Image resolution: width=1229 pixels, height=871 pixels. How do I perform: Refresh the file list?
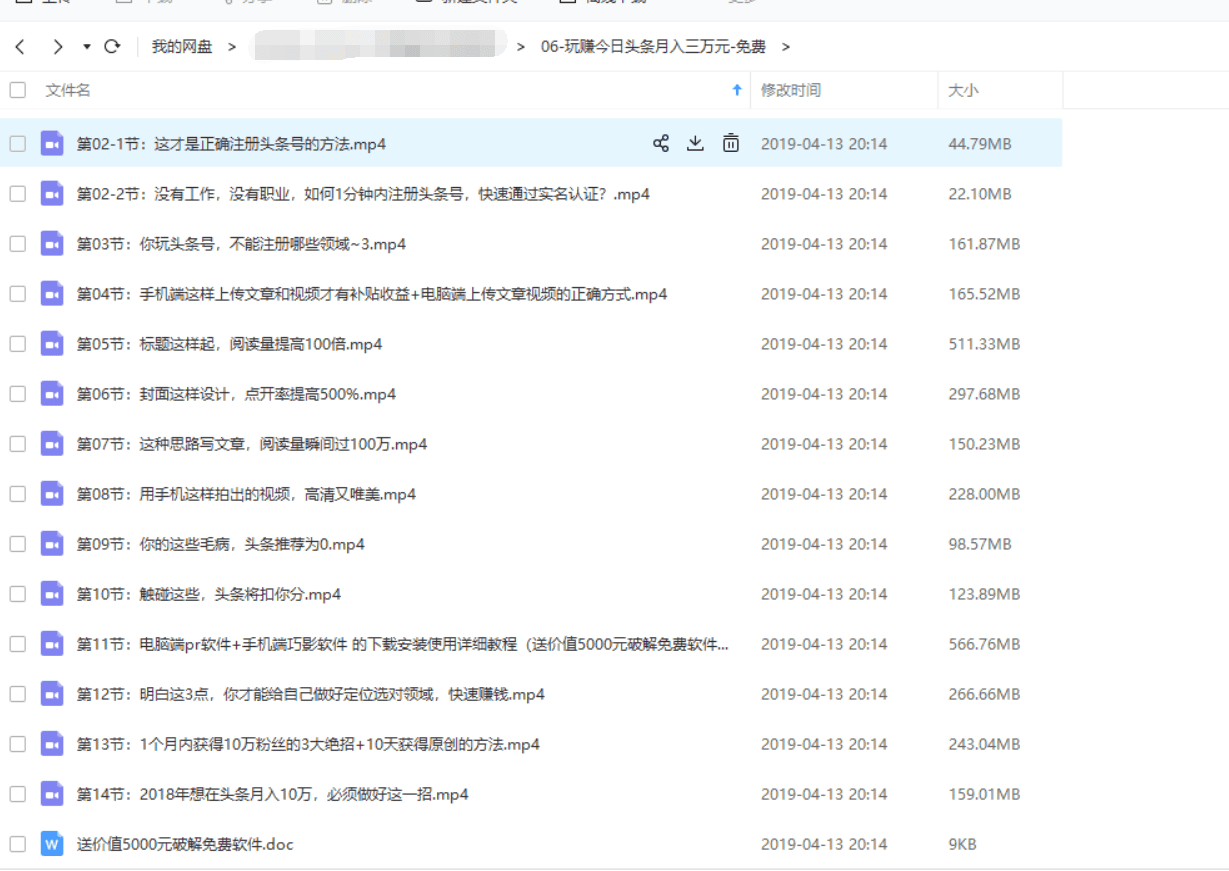(x=110, y=46)
